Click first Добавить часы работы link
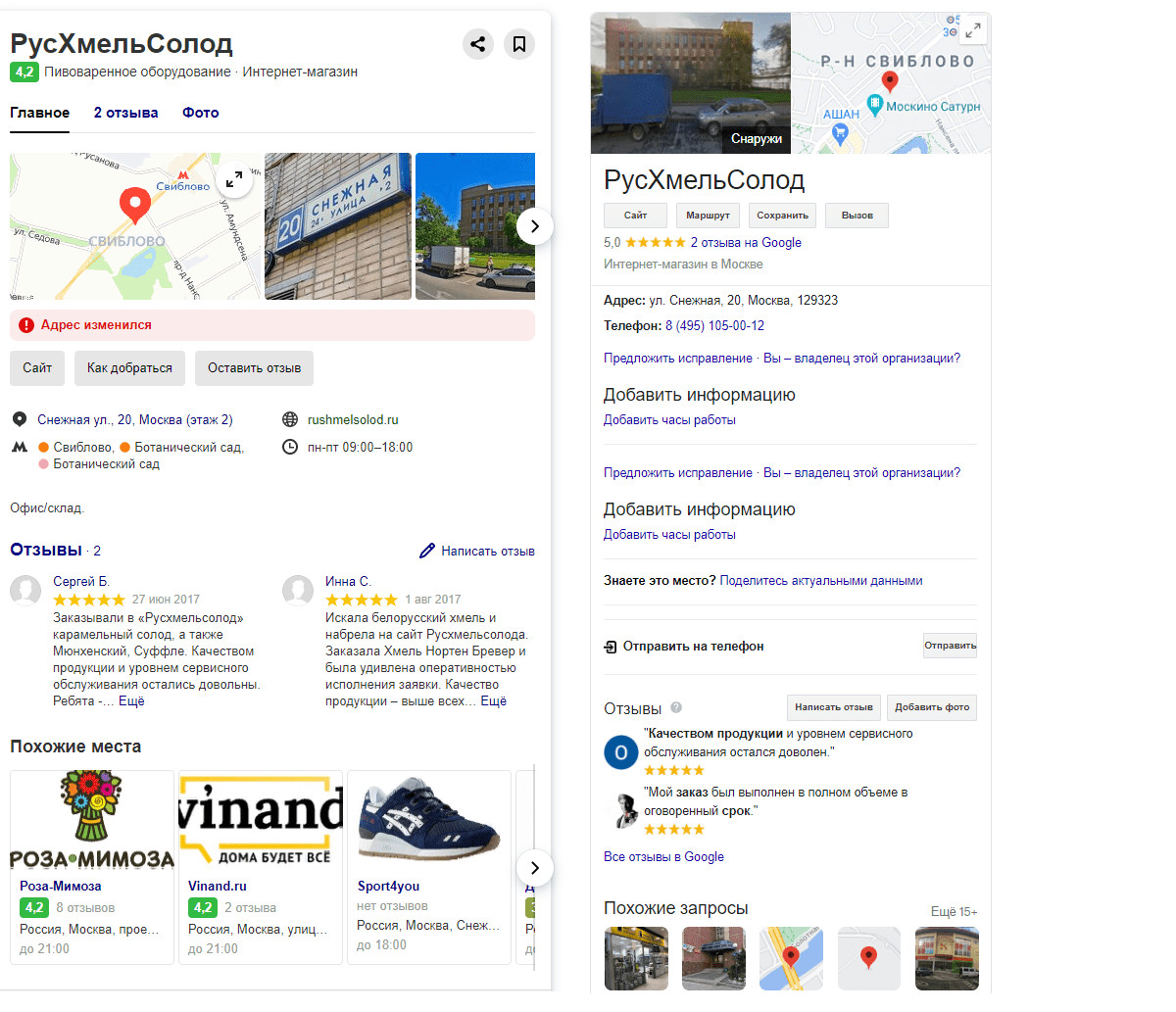Viewport: 1176px width, 1012px height. [669, 419]
